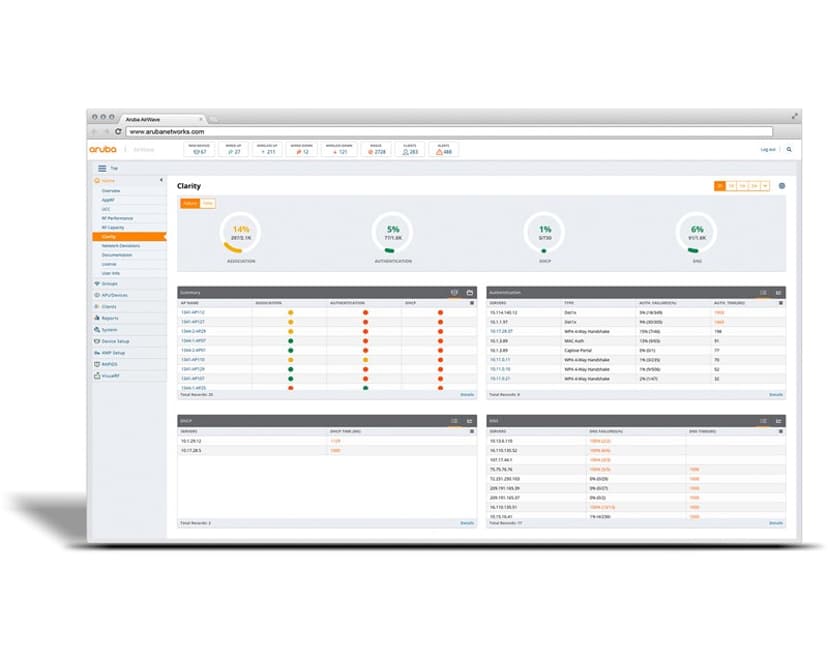Open the Clarity settings gear icon

pos(783,185)
